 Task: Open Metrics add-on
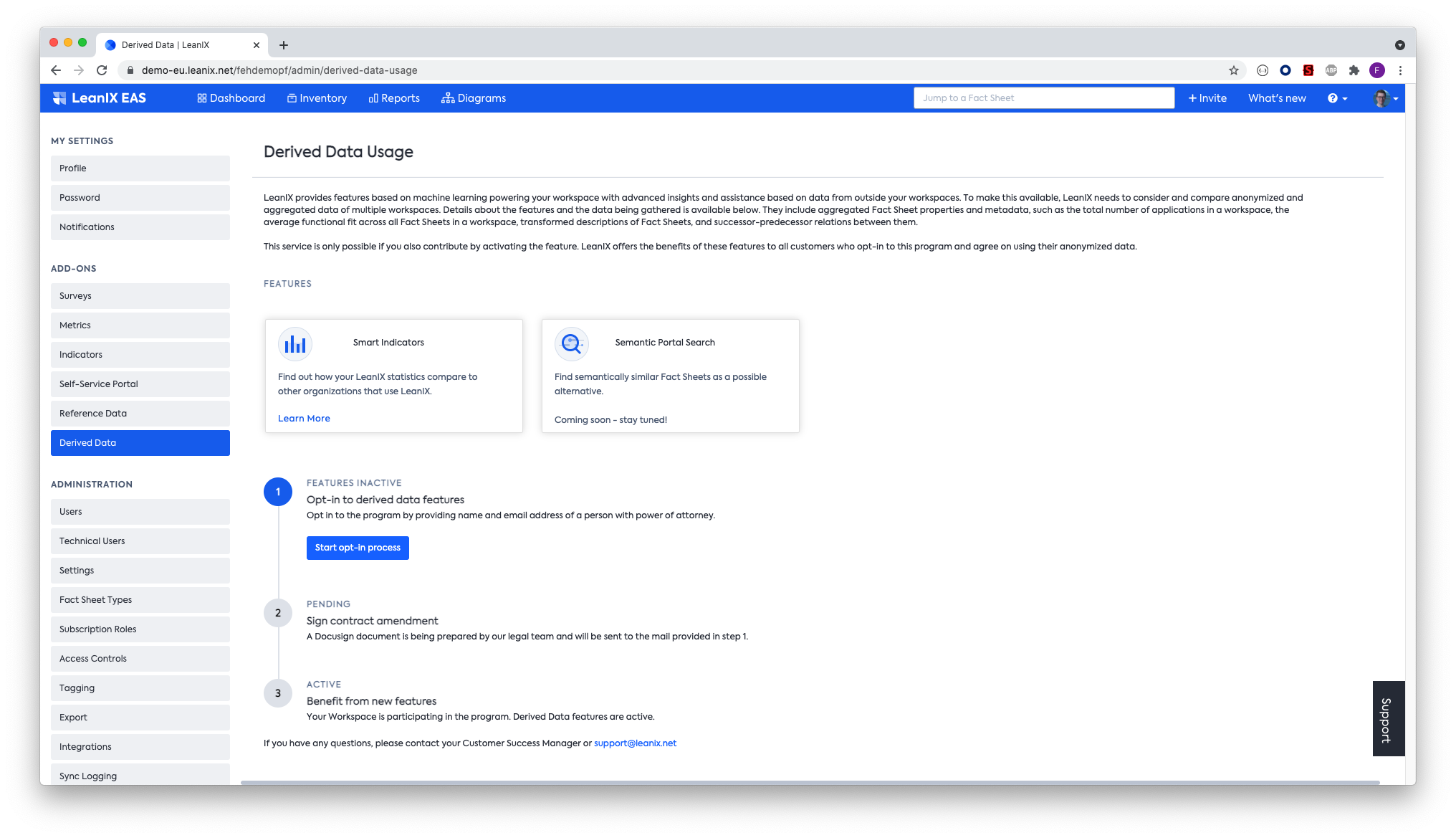tap(140, 325)
